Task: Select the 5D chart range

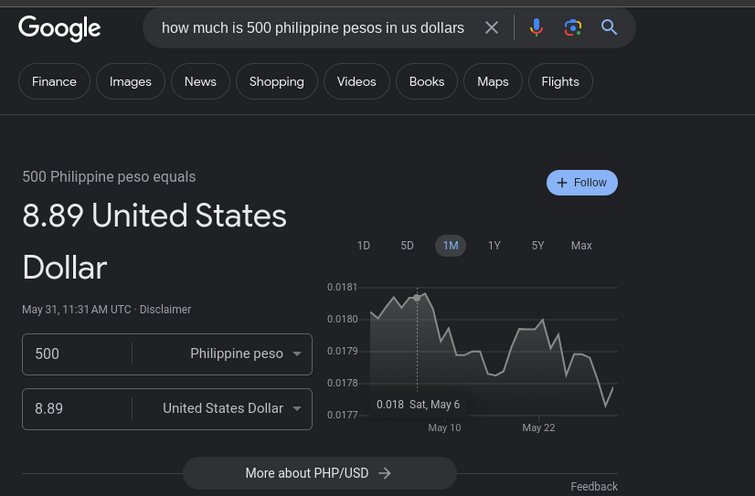Action: pyautogui.click(x=407, y=246)
